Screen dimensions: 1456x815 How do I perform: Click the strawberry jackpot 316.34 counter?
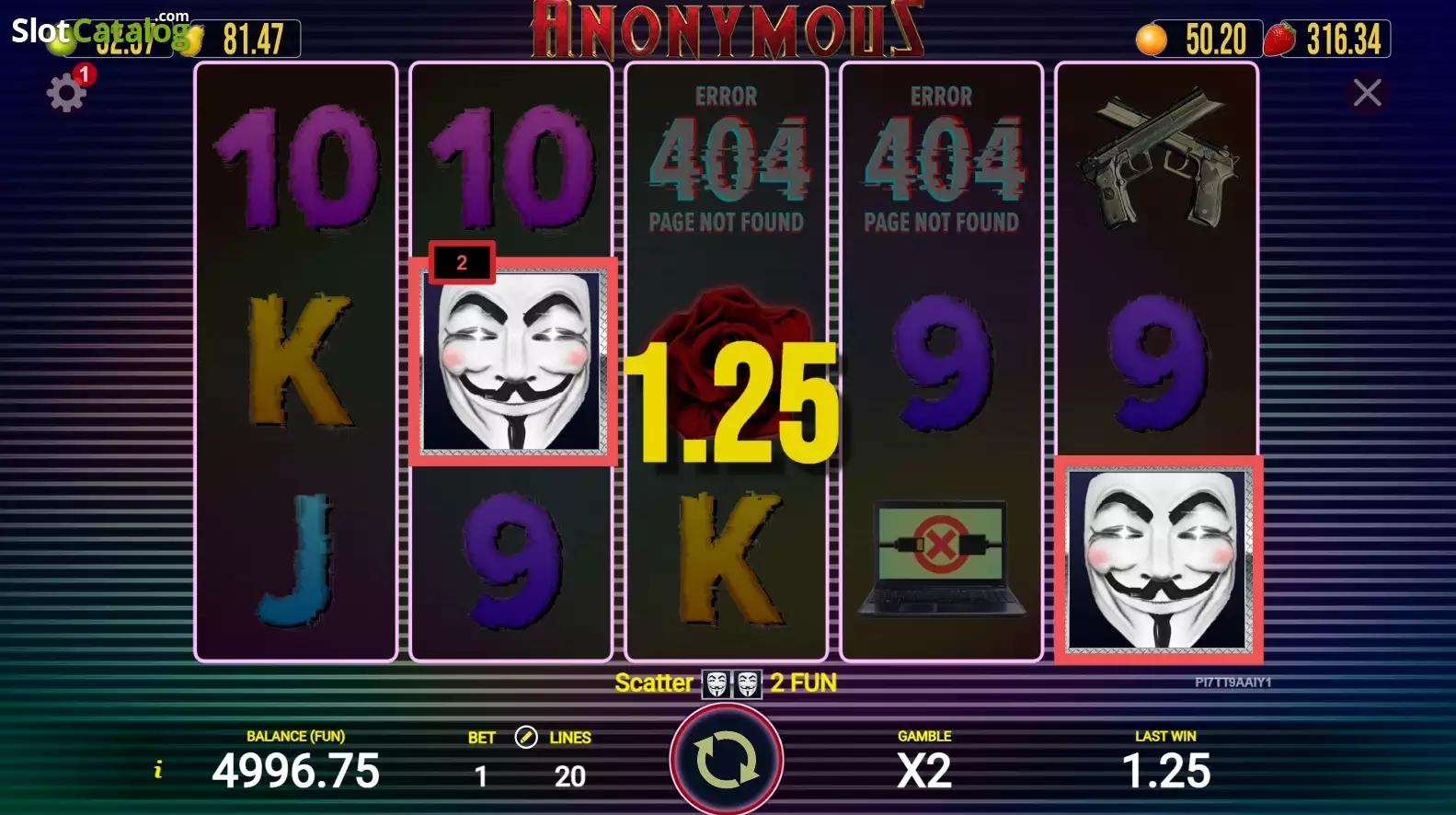[x=1327, y=40]
